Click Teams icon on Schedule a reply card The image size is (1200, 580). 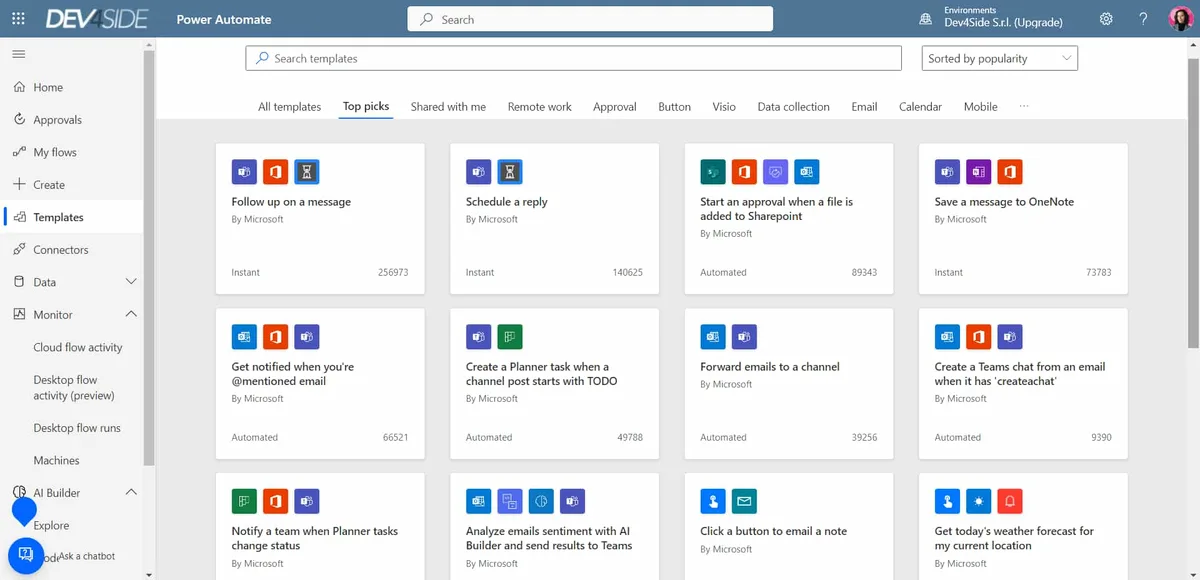tap(479, 172)
